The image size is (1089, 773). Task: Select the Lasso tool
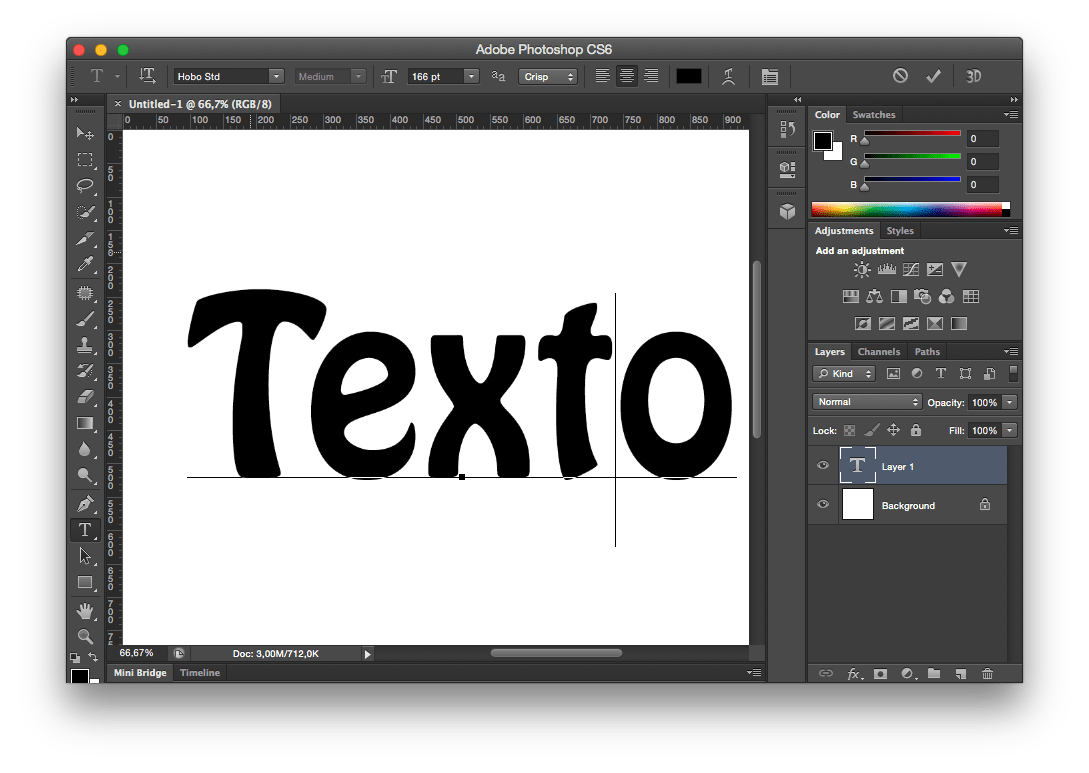pyautogui.click(x=85, y=185)
